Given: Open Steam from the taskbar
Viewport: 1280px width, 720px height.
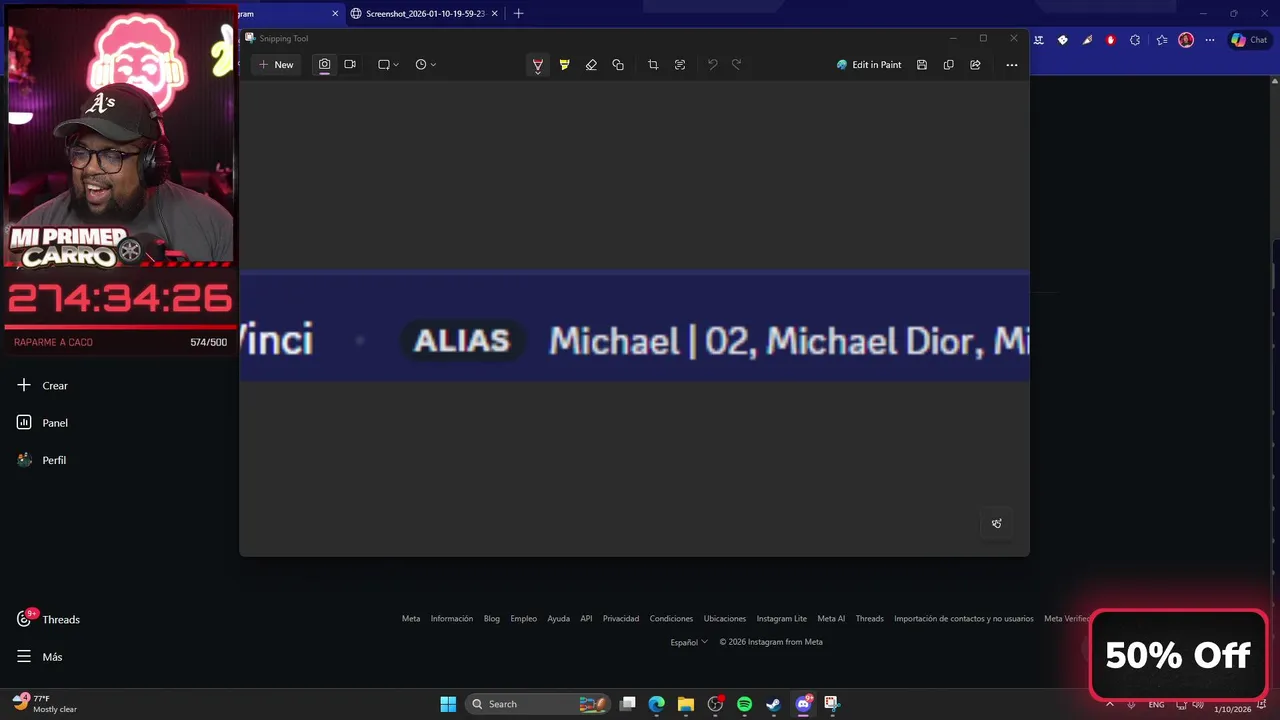Looking at the screenshot, I should 773,704.
